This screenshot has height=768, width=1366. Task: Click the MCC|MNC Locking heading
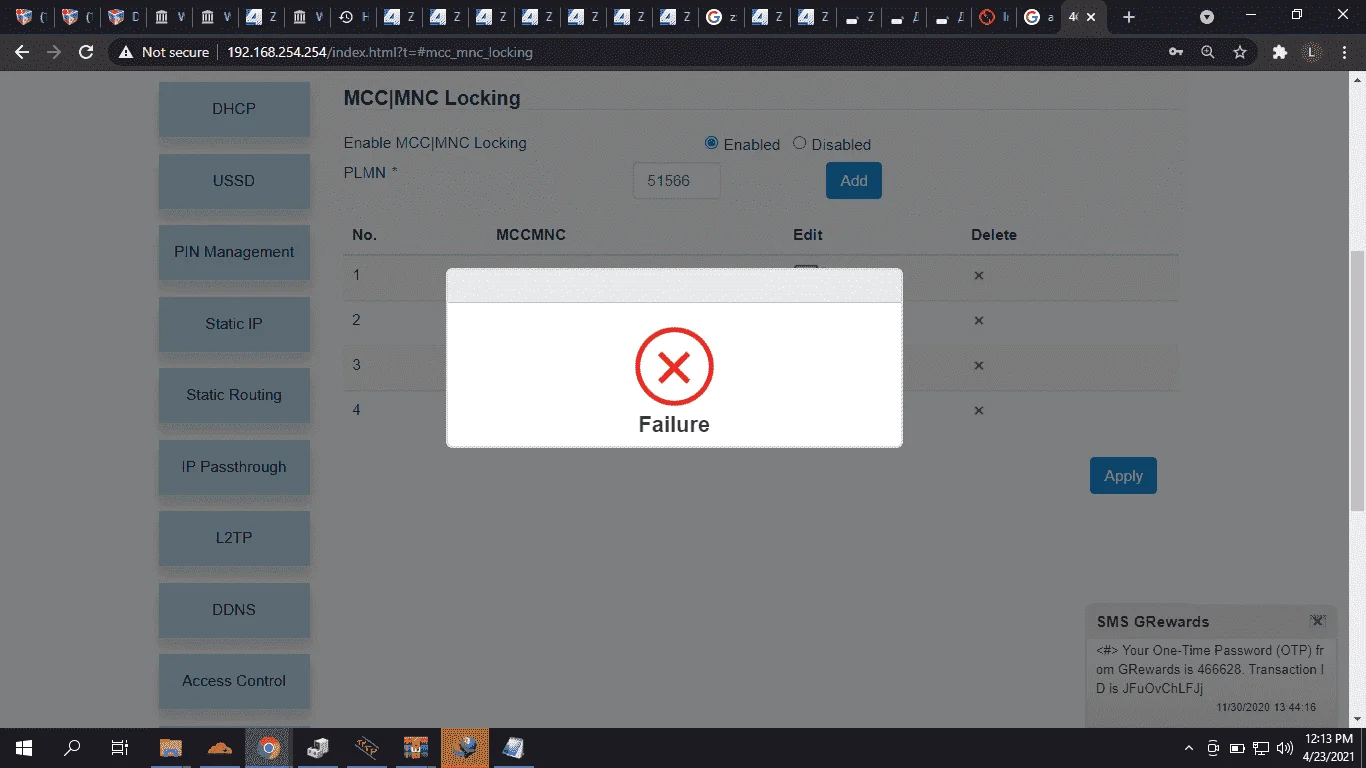click(432, 98)
